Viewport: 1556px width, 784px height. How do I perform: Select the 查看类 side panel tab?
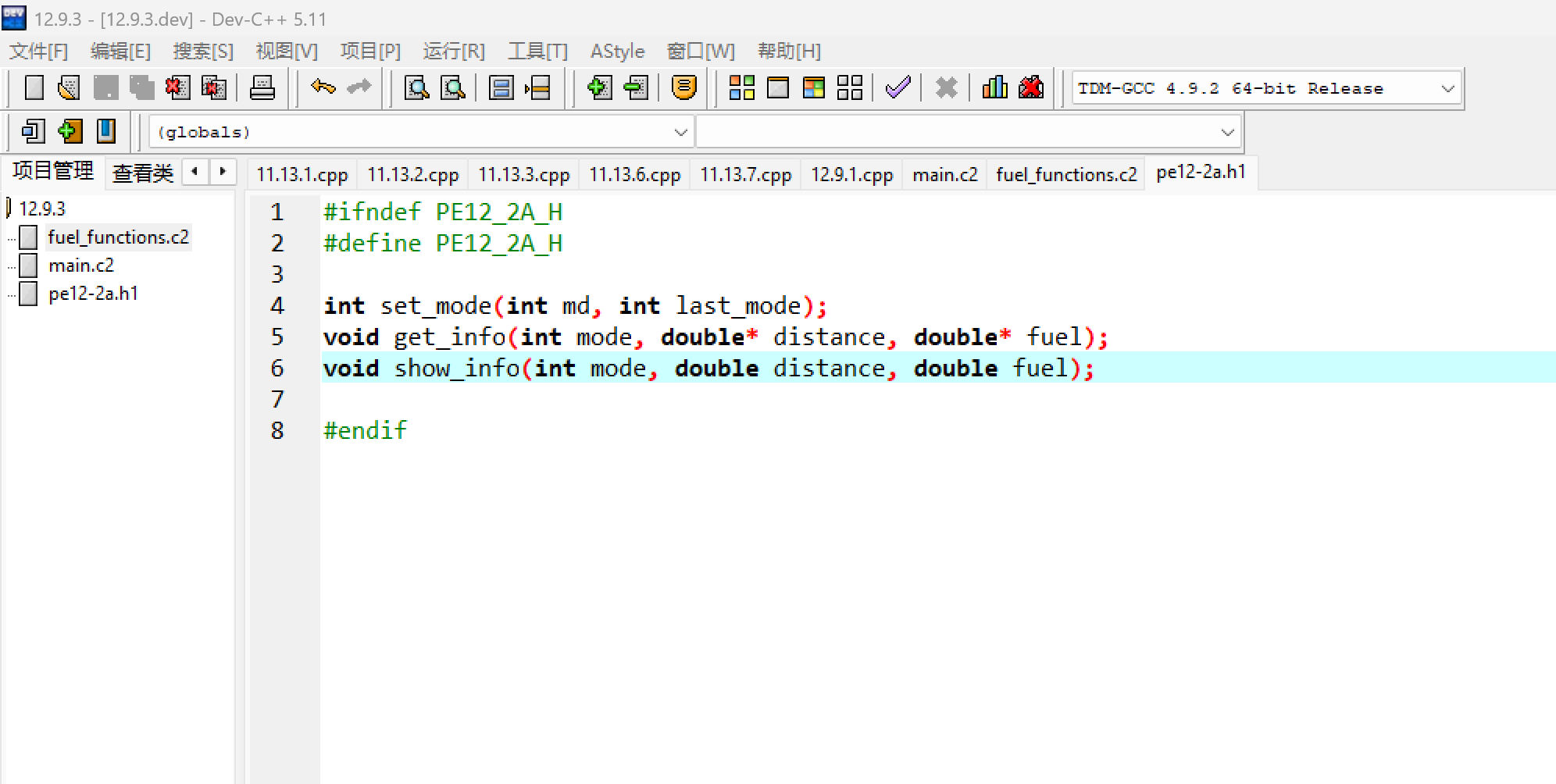tap(143, 173)
